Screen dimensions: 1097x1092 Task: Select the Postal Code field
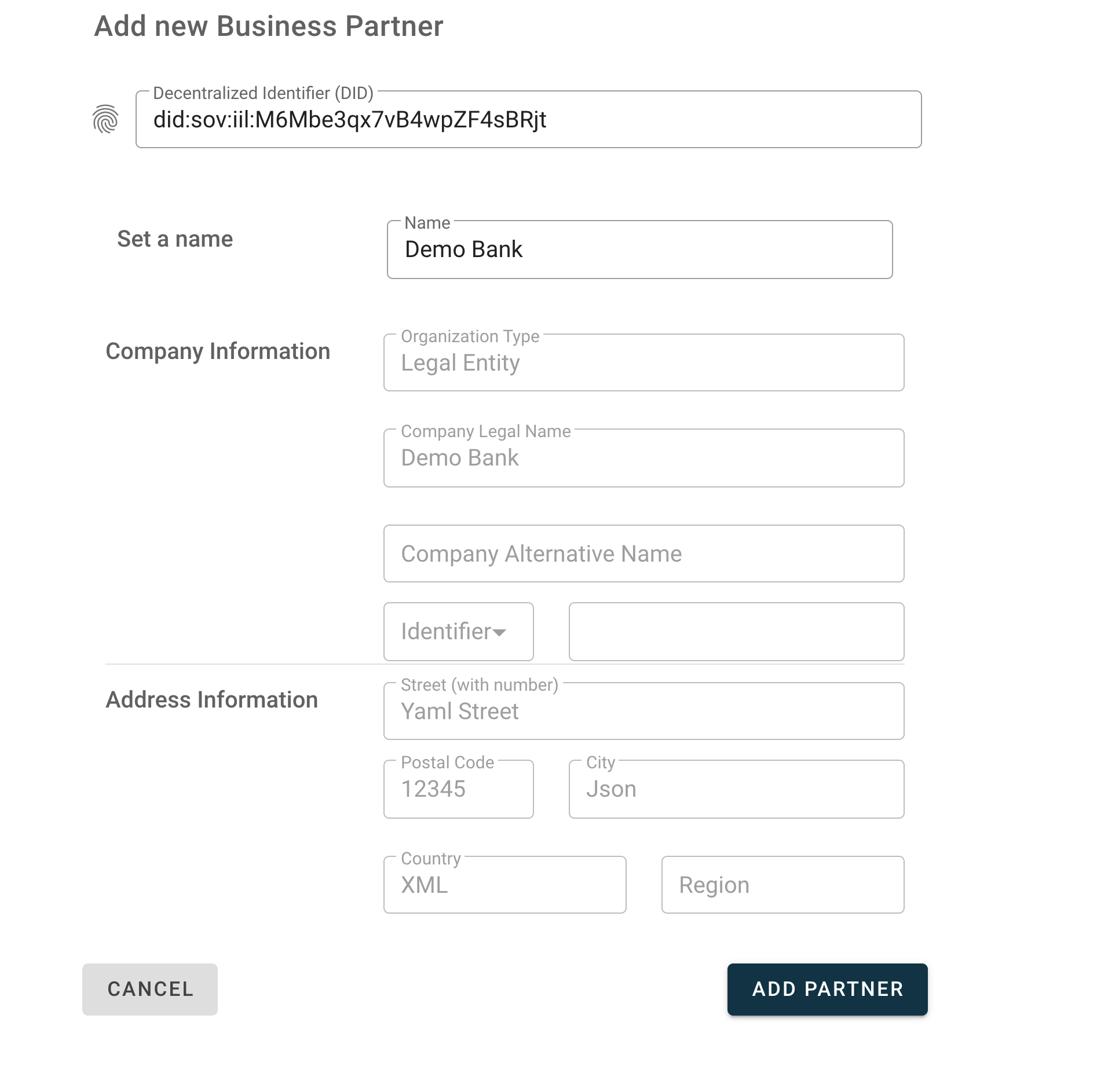pos(458,789)
